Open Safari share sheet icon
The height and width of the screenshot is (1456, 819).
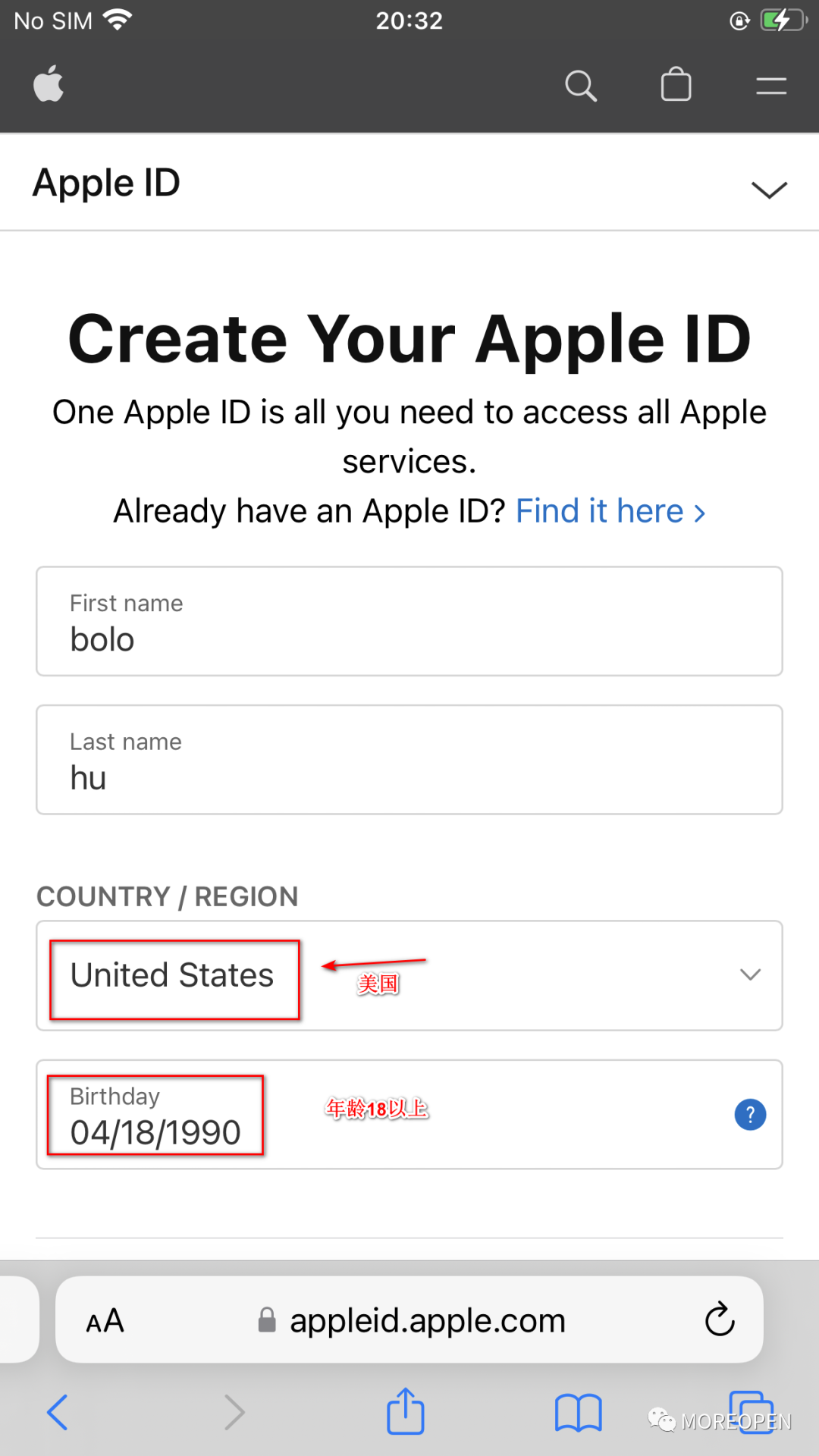406,1411
